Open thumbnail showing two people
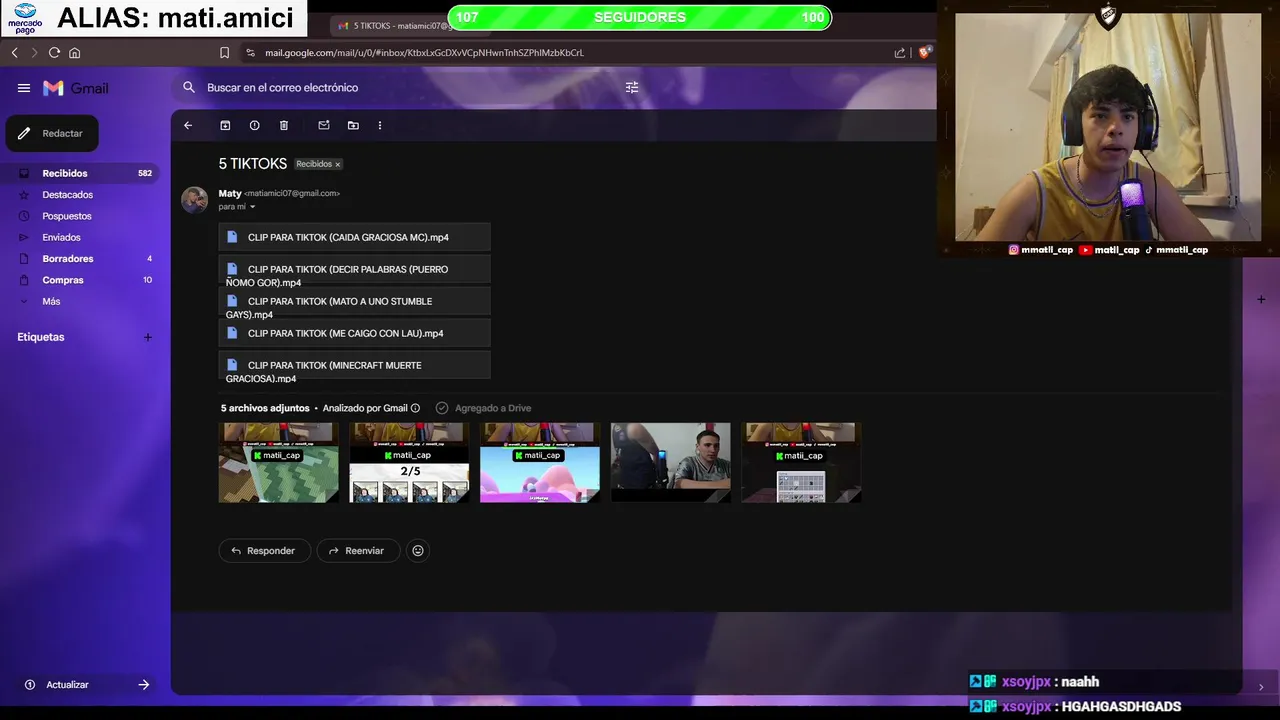 pyautogui.click(x=671, y=462)
